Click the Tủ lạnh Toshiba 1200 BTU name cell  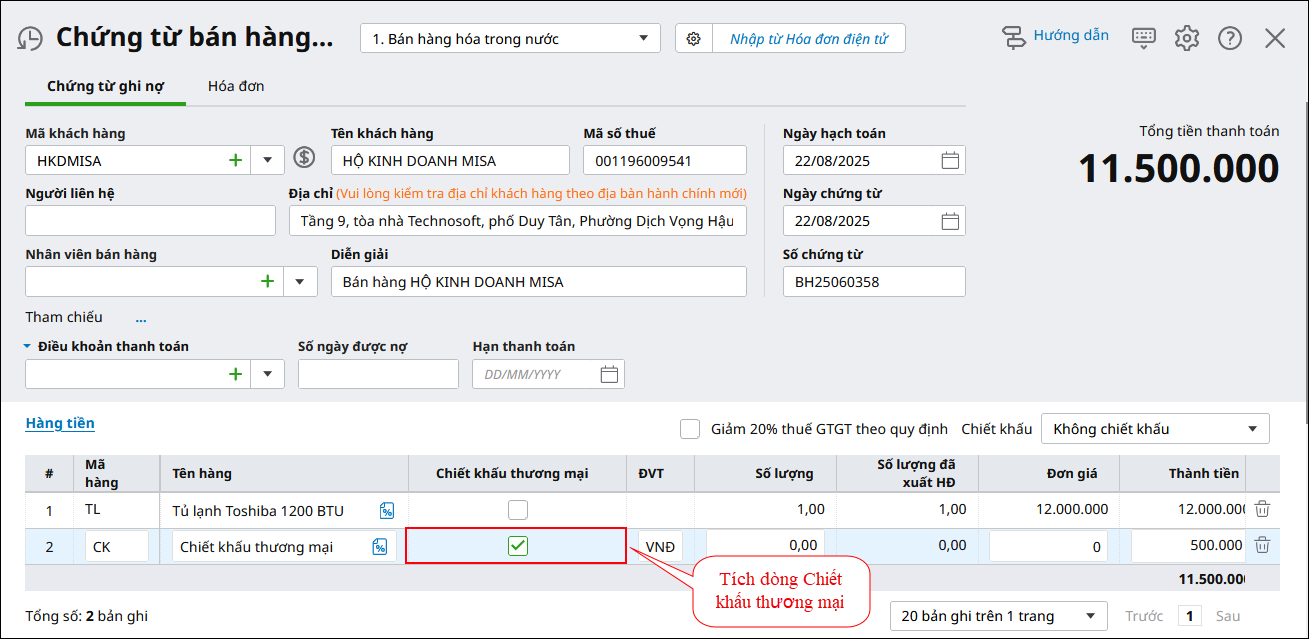pyautogui.click(x=284, y=511)
